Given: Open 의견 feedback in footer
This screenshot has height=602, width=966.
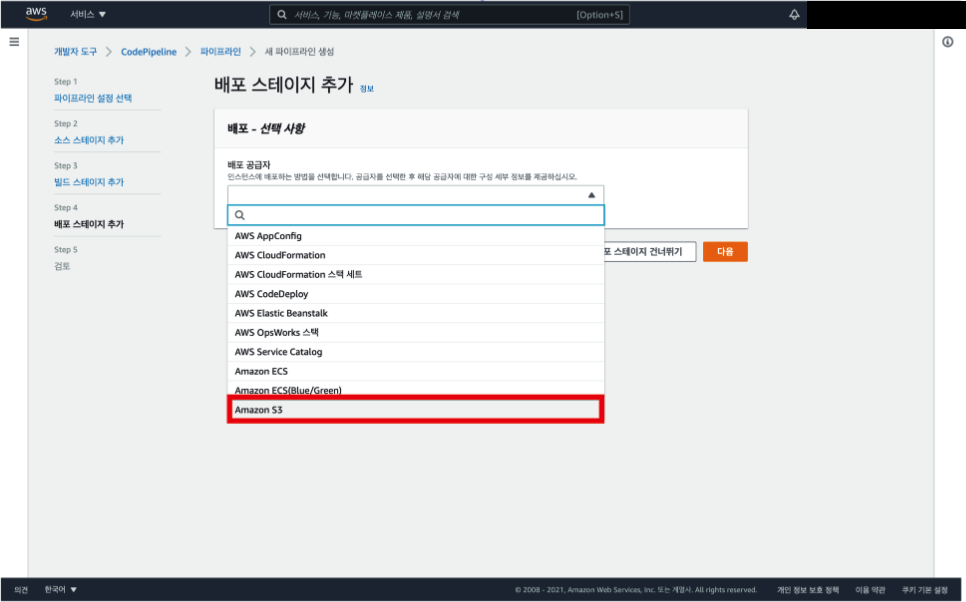Looking at the screenshot, I should [21, 590].
